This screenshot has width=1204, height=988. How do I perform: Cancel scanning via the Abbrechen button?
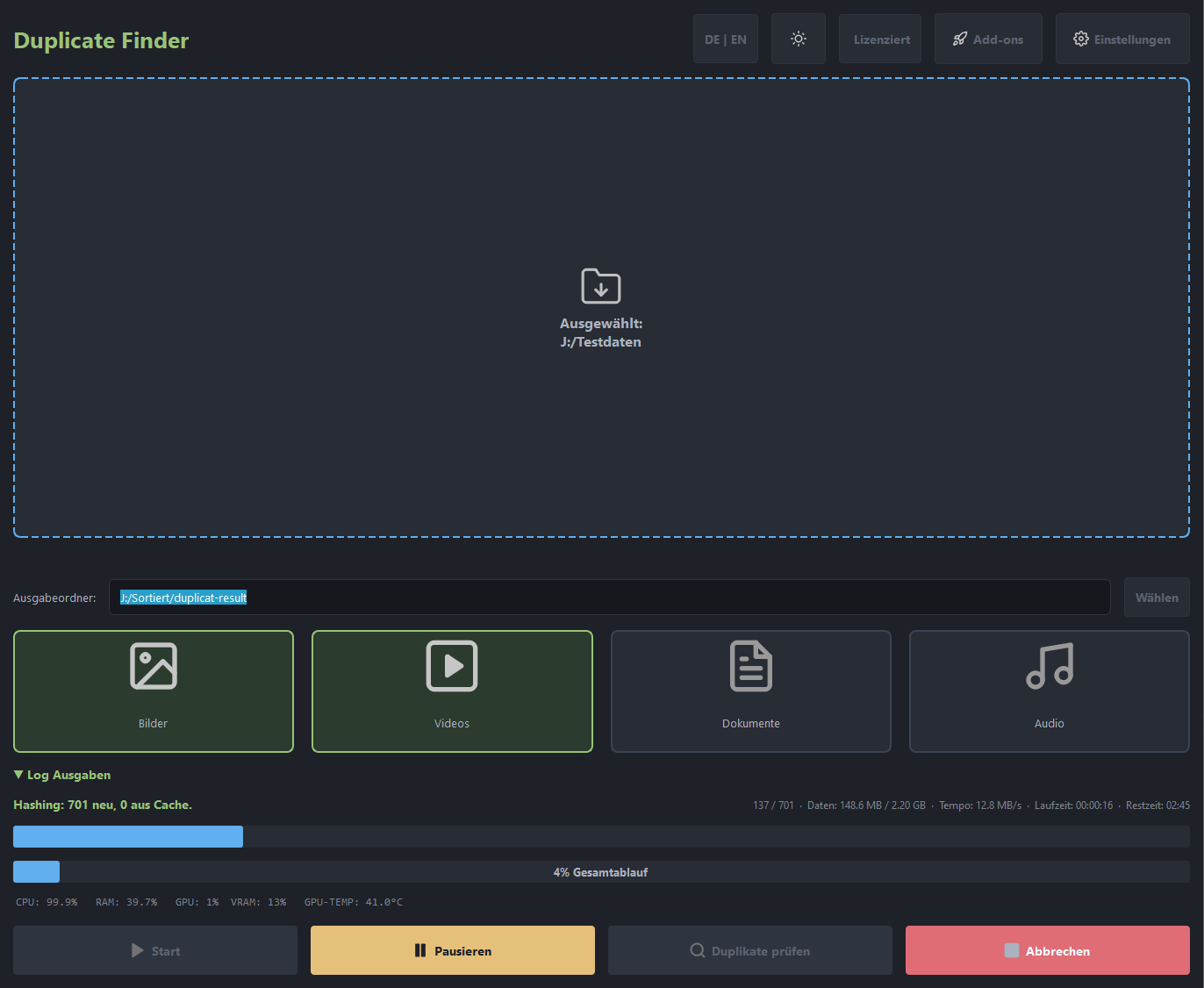(1047, 950)
